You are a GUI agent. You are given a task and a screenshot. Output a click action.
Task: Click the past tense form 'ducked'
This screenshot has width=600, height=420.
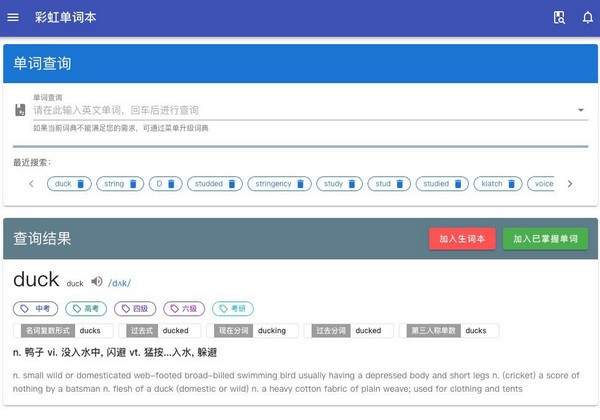(175, 330)
